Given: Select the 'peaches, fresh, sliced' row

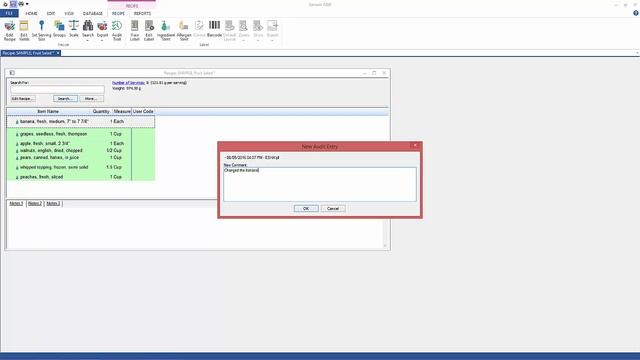Looking at the screenshot, I should (81, 177).
